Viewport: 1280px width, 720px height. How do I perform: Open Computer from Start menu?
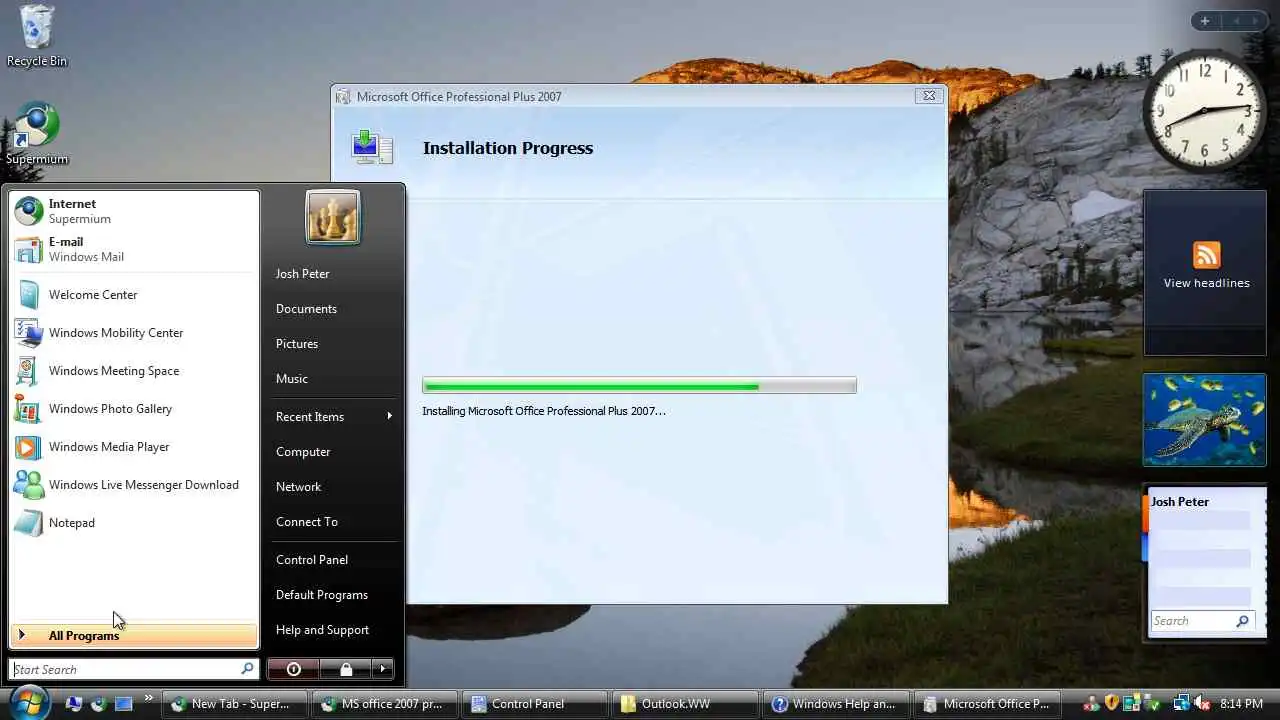coord(303,452)
